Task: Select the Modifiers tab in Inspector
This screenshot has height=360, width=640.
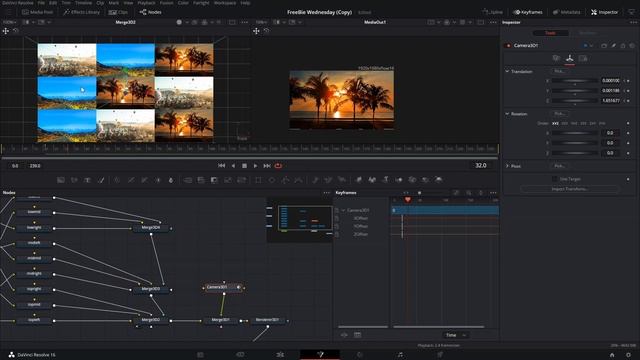Action: (x=587, y=33)
